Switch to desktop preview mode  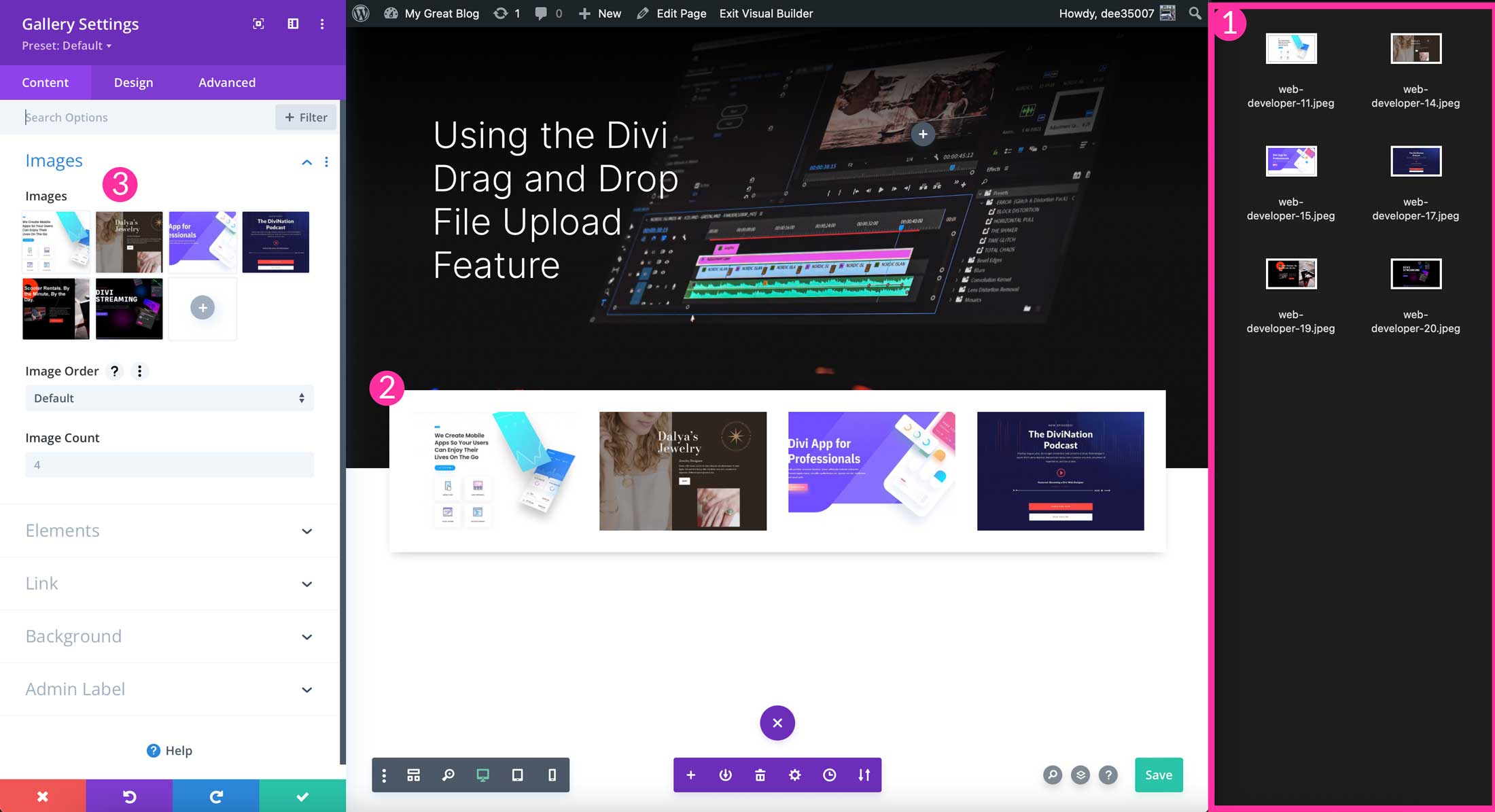483,775
